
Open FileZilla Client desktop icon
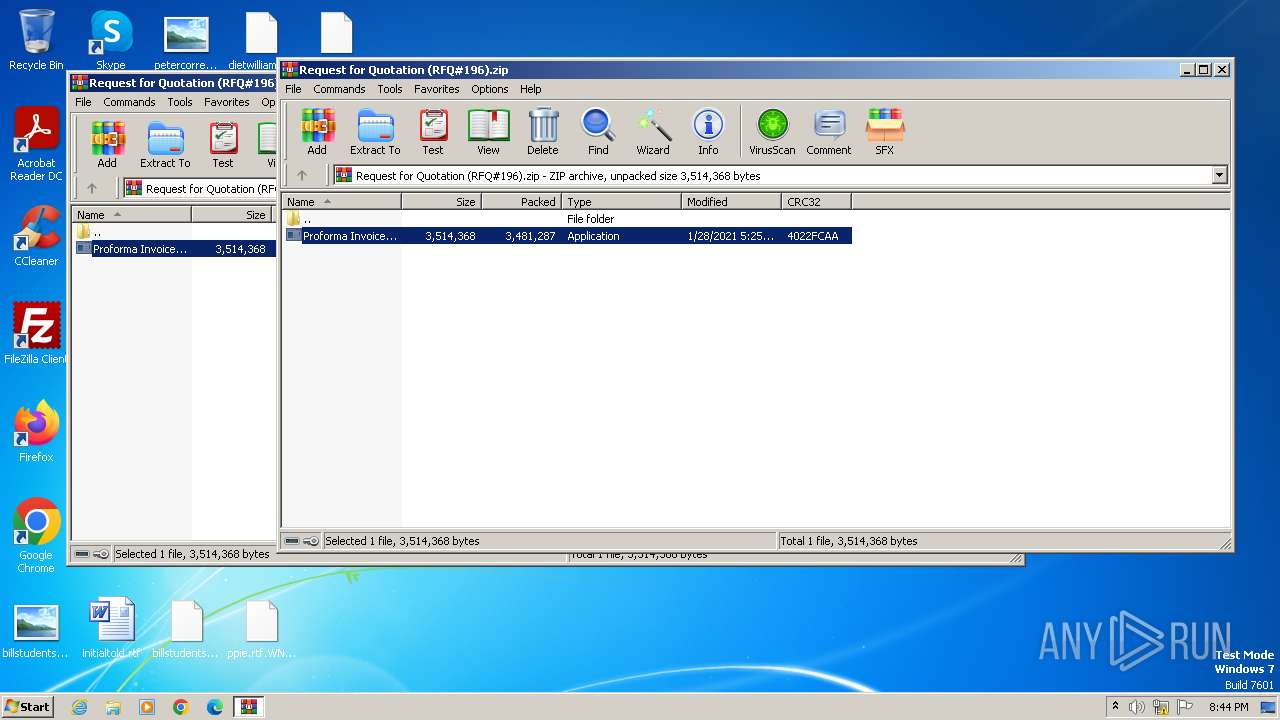click(x=36, y=334)
